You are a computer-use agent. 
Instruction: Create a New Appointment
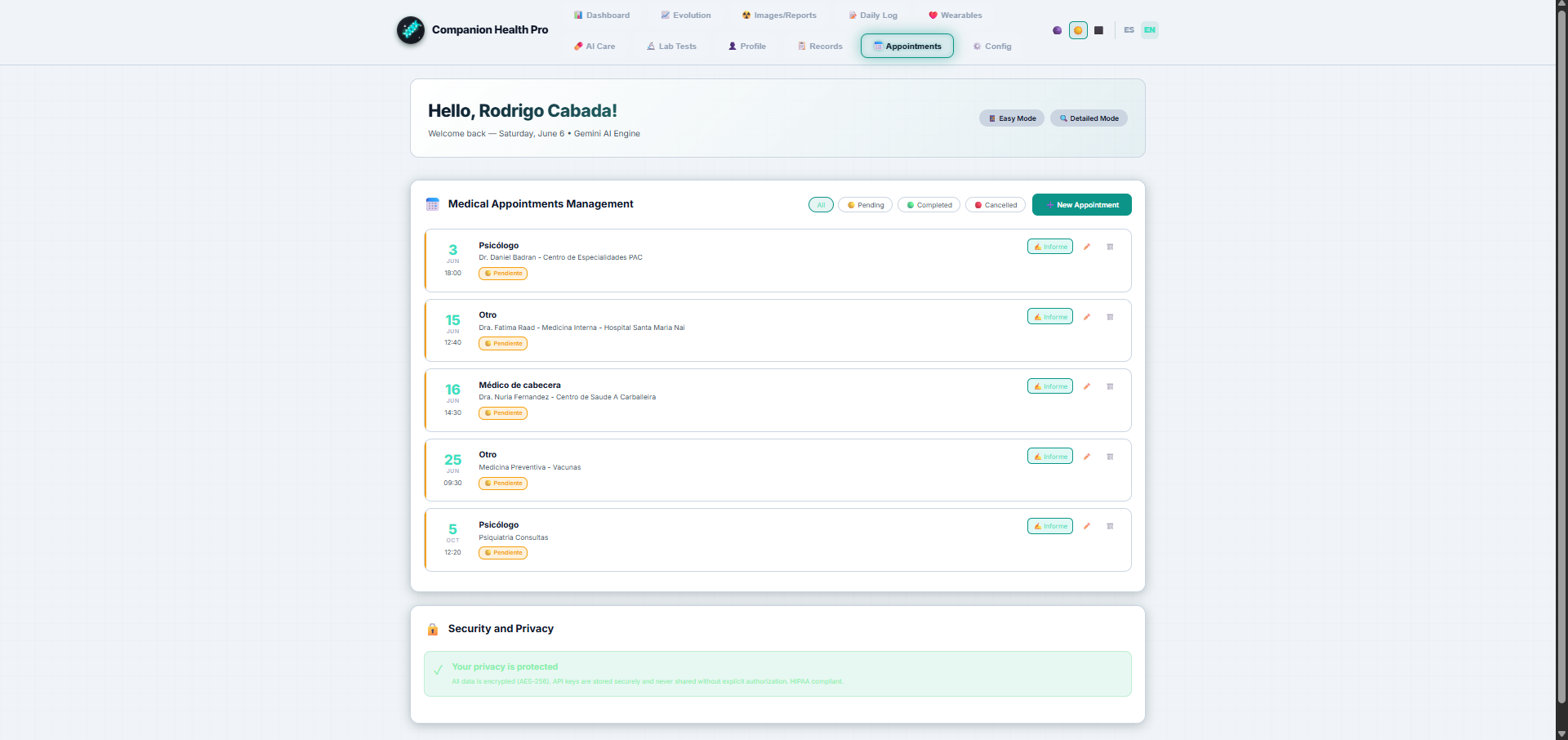(1082, 205)
